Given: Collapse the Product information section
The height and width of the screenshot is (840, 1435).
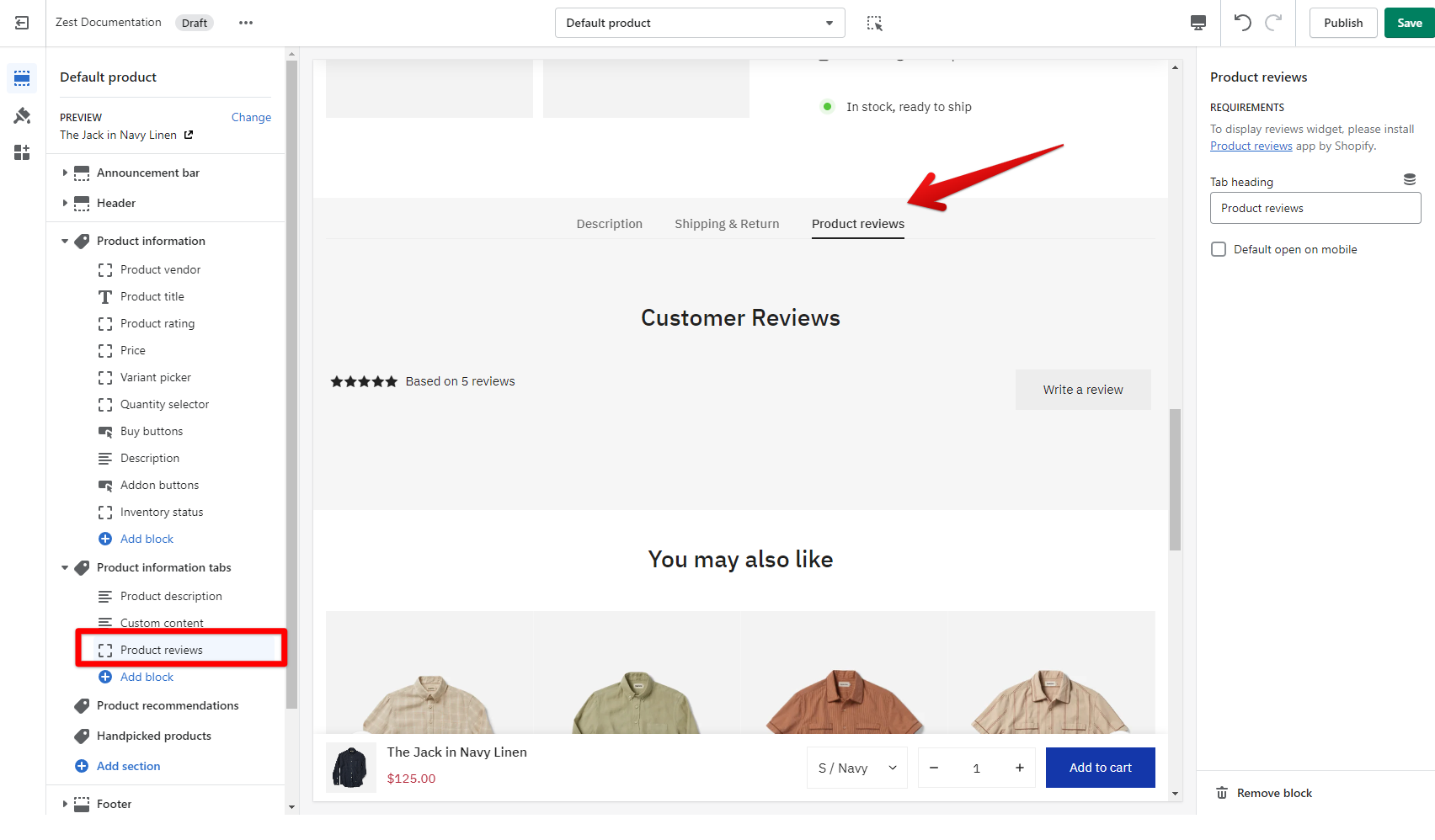Looking at the screenshot, I should tap(65, 241).
